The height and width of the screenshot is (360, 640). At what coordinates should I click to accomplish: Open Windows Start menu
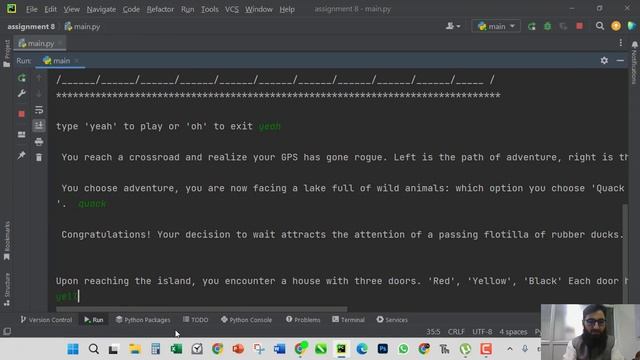73,349
